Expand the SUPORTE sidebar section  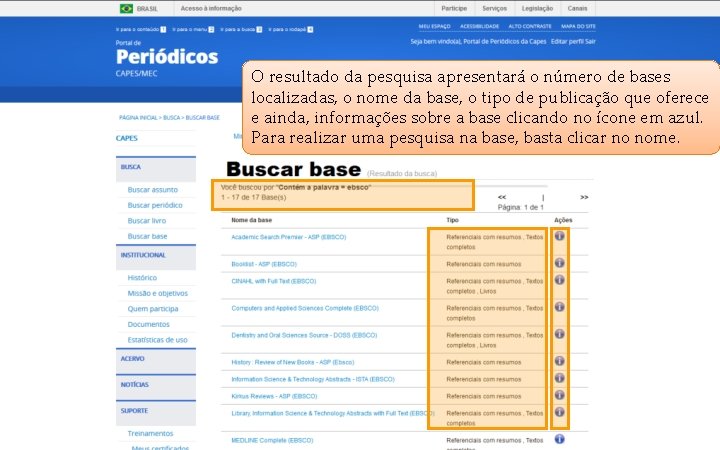(156, 412)
